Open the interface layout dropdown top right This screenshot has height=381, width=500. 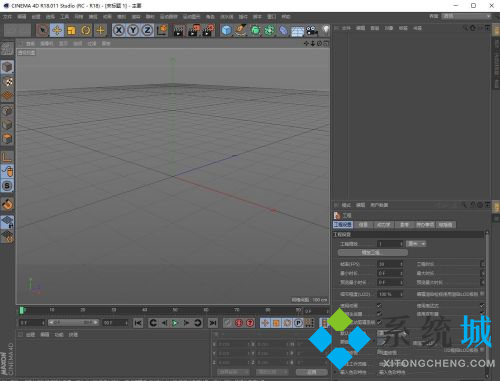point(467,16)
